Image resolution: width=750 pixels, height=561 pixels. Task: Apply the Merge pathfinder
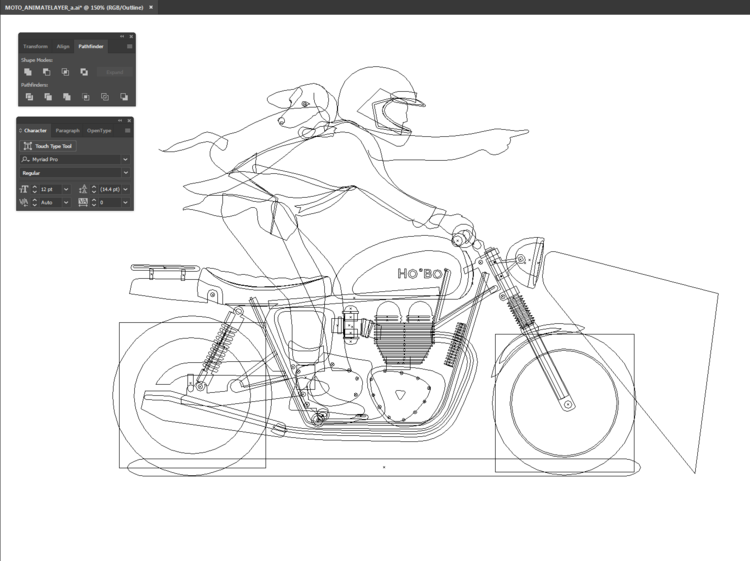[66, 97]
